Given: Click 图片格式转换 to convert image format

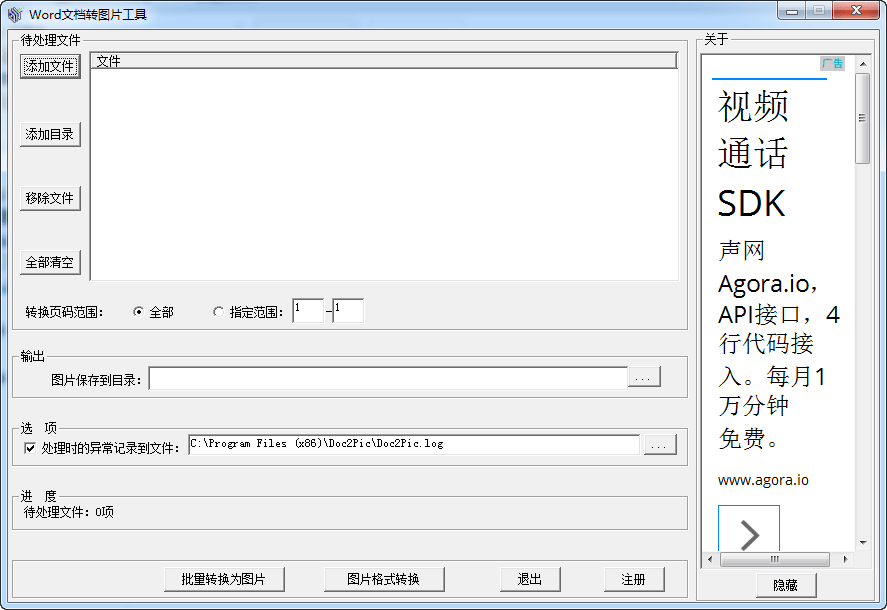Looking at the screenshot, I should (x=383, y=579).
